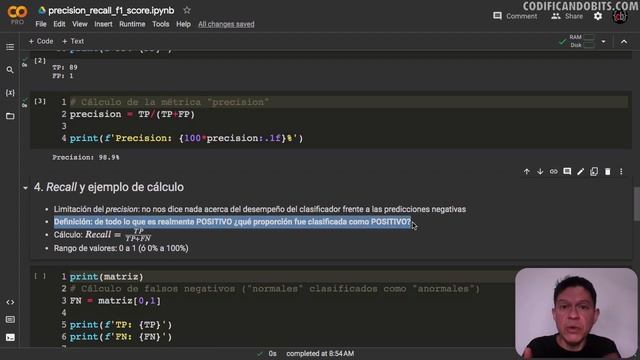The image size is (640, 360).
Task: Click the webcam video overlay thumbnail
Action: pos(576,313)
